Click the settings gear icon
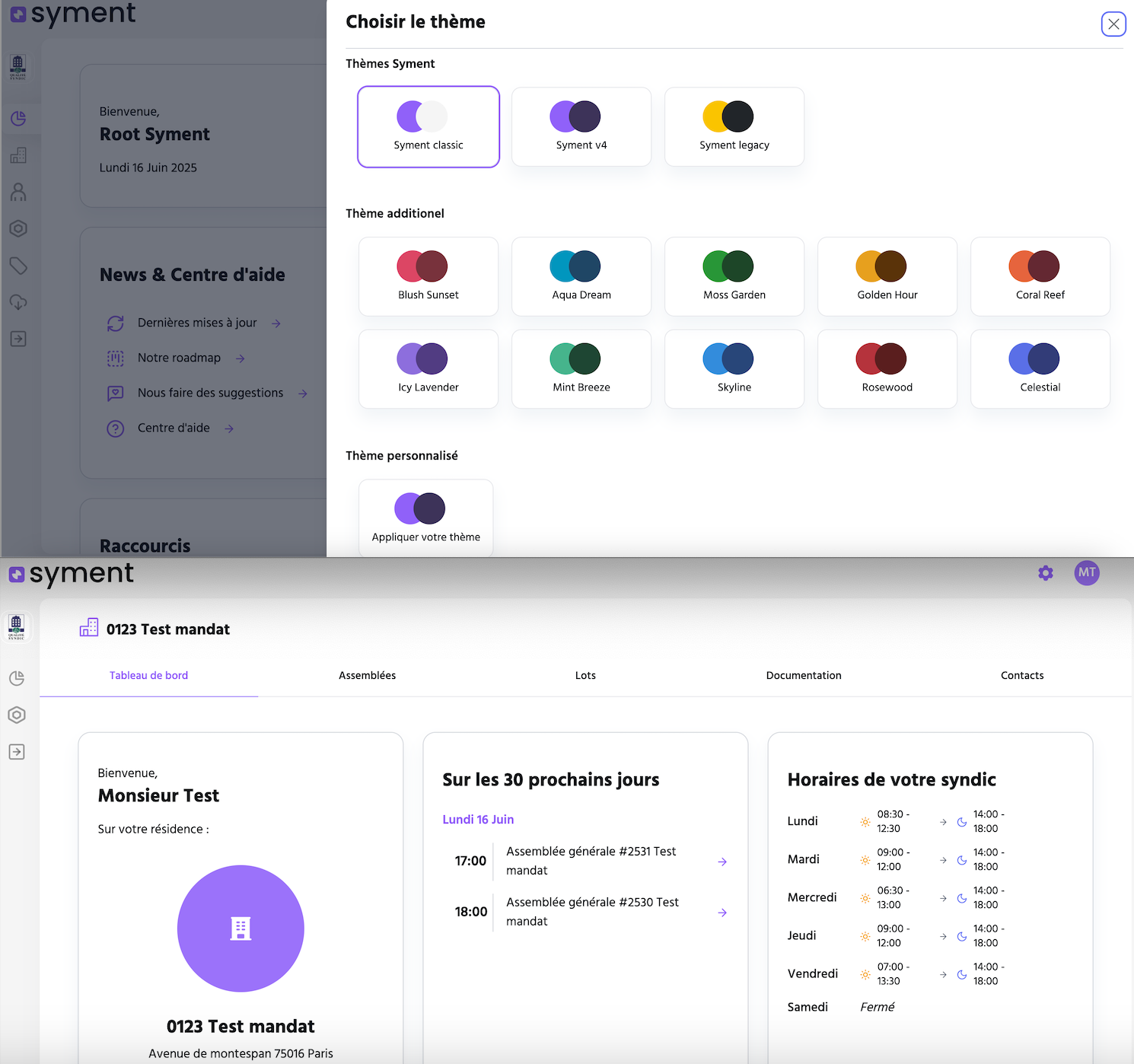Viewport: 1134px width, 1064px height. pyautogui.click(x=1046, y=573)
